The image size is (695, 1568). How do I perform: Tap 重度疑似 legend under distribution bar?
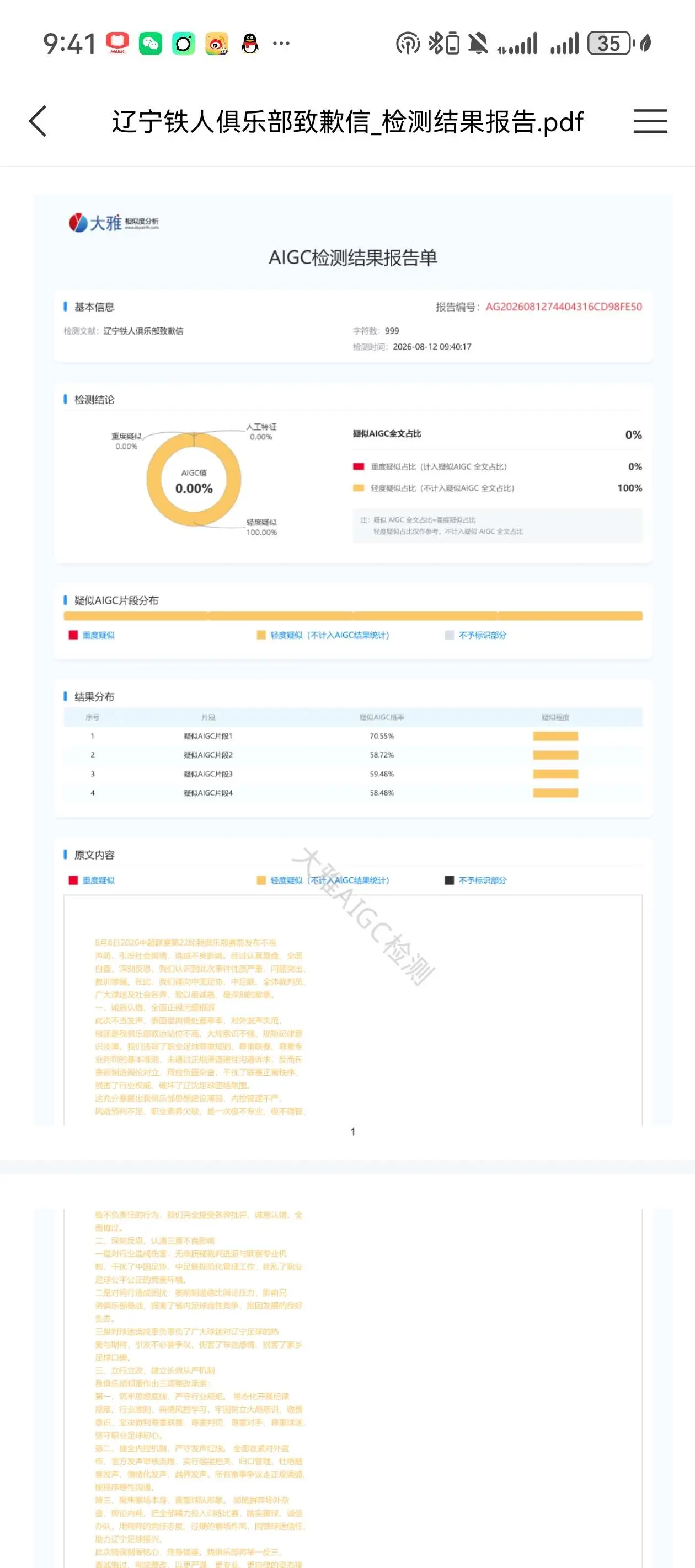[92, 635]
